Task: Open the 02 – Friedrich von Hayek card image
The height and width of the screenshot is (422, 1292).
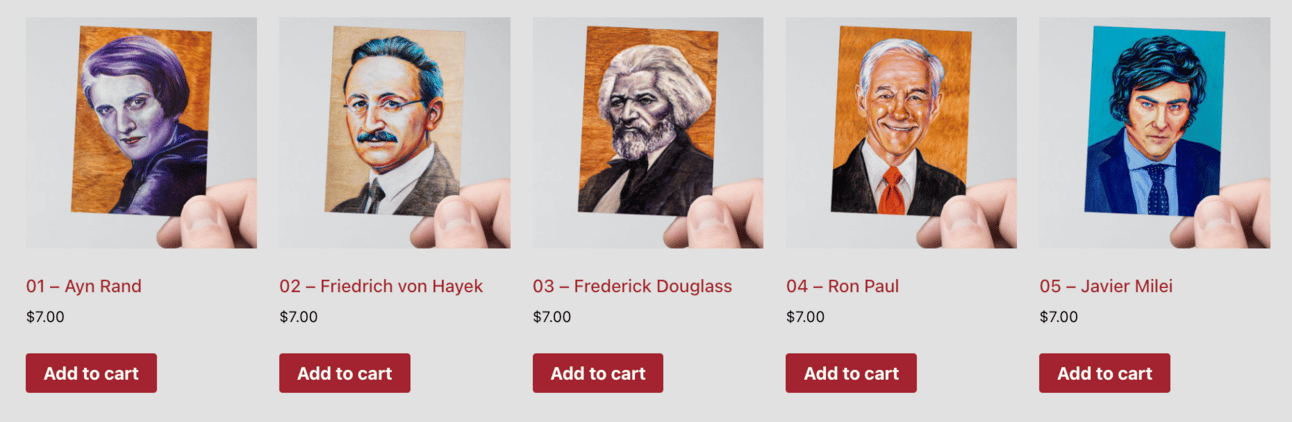Action: [395, 133]
